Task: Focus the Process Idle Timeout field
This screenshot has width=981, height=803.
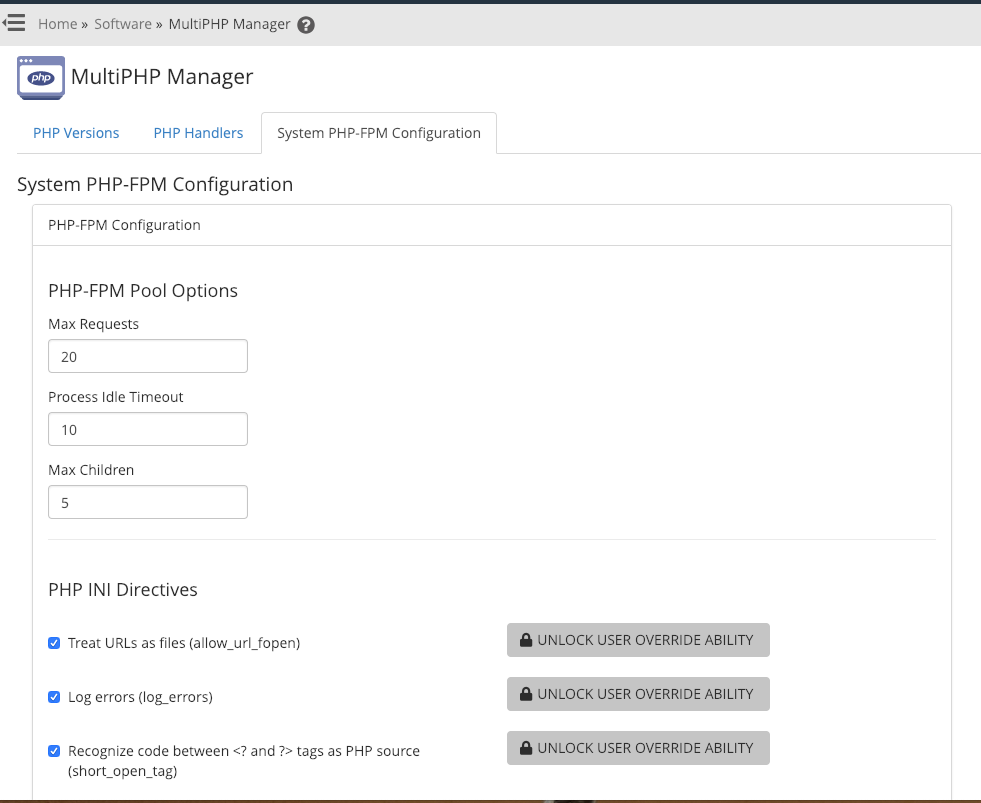Action: [x=148, y=430]
